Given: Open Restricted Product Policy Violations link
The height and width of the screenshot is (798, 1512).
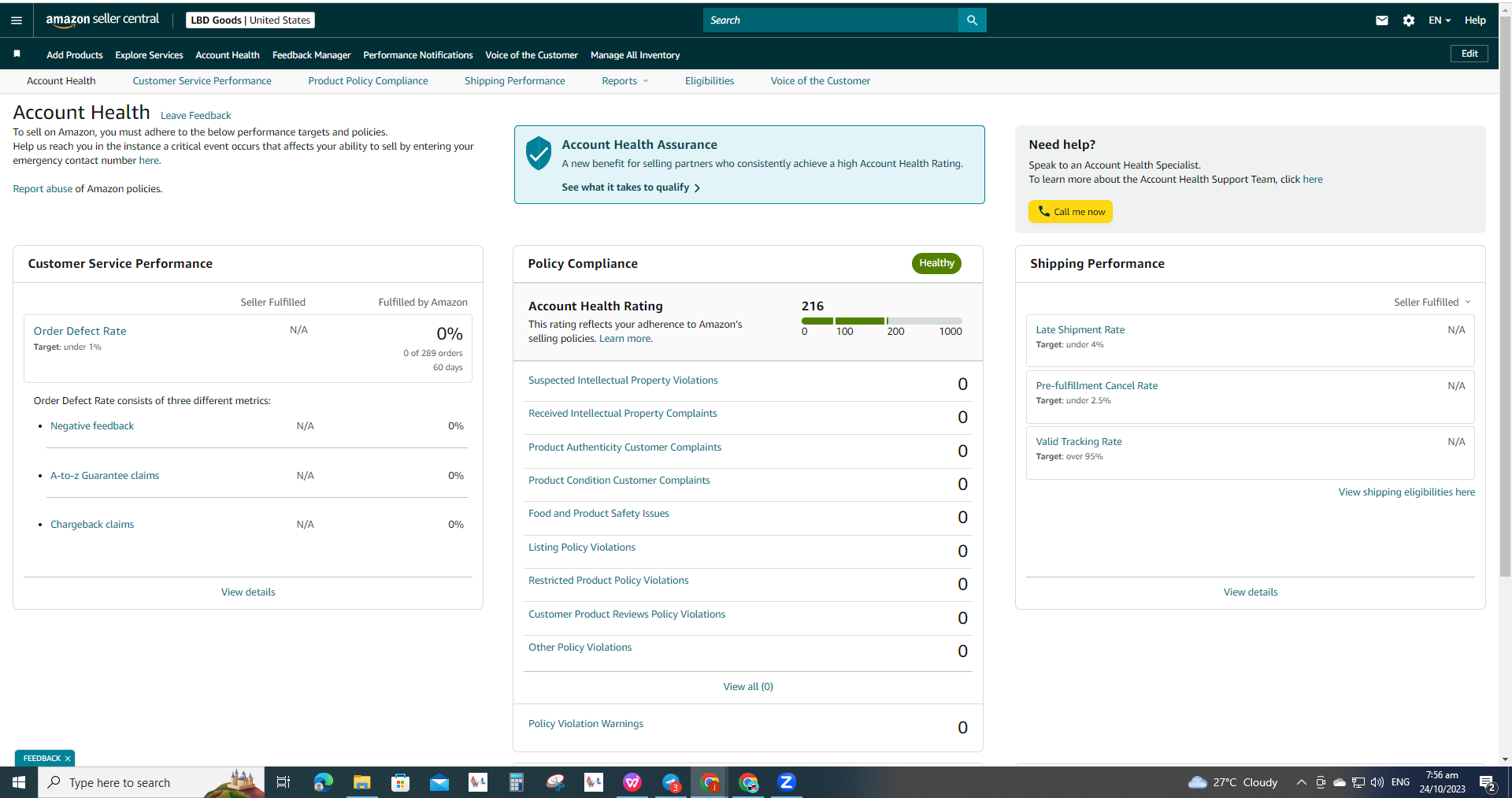Looking at the screenshot, I should pos(608,581).
